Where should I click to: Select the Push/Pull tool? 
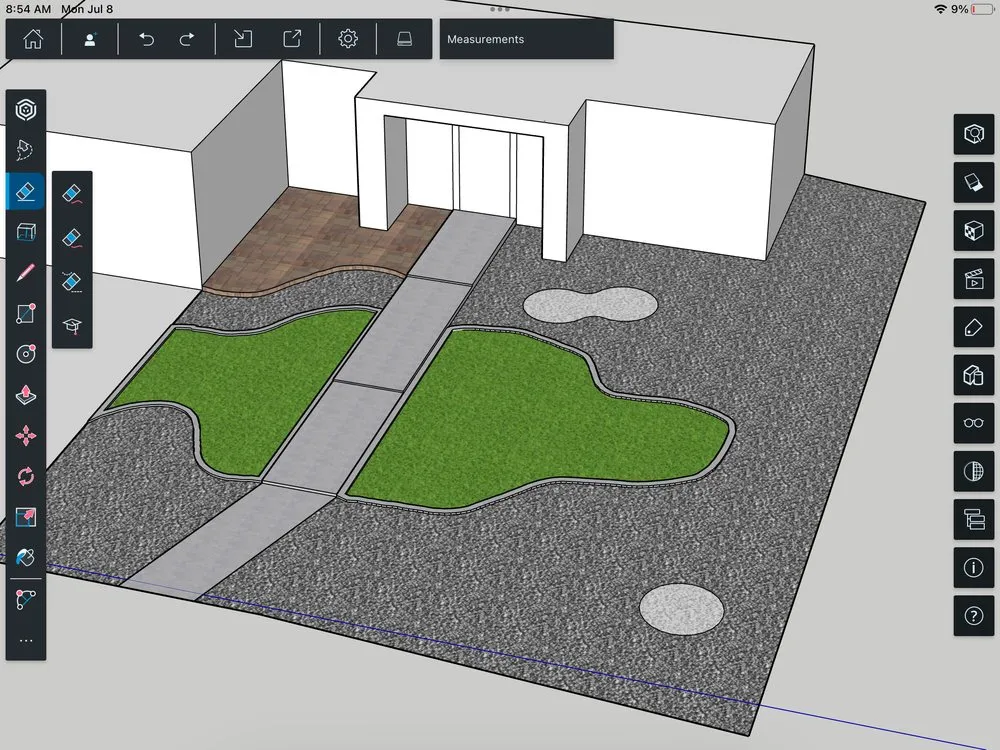pos(26,395)
